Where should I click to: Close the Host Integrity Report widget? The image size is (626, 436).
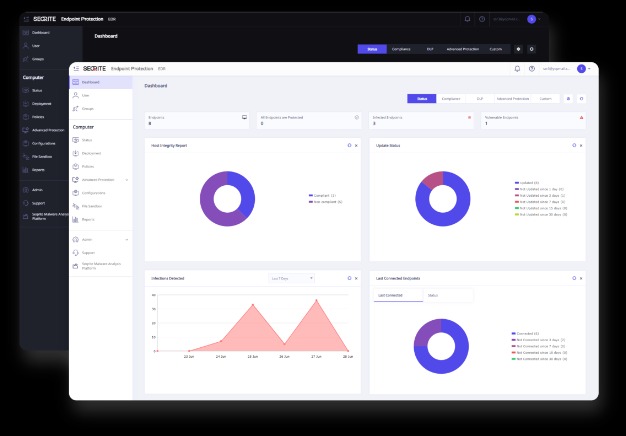[356, 145]
